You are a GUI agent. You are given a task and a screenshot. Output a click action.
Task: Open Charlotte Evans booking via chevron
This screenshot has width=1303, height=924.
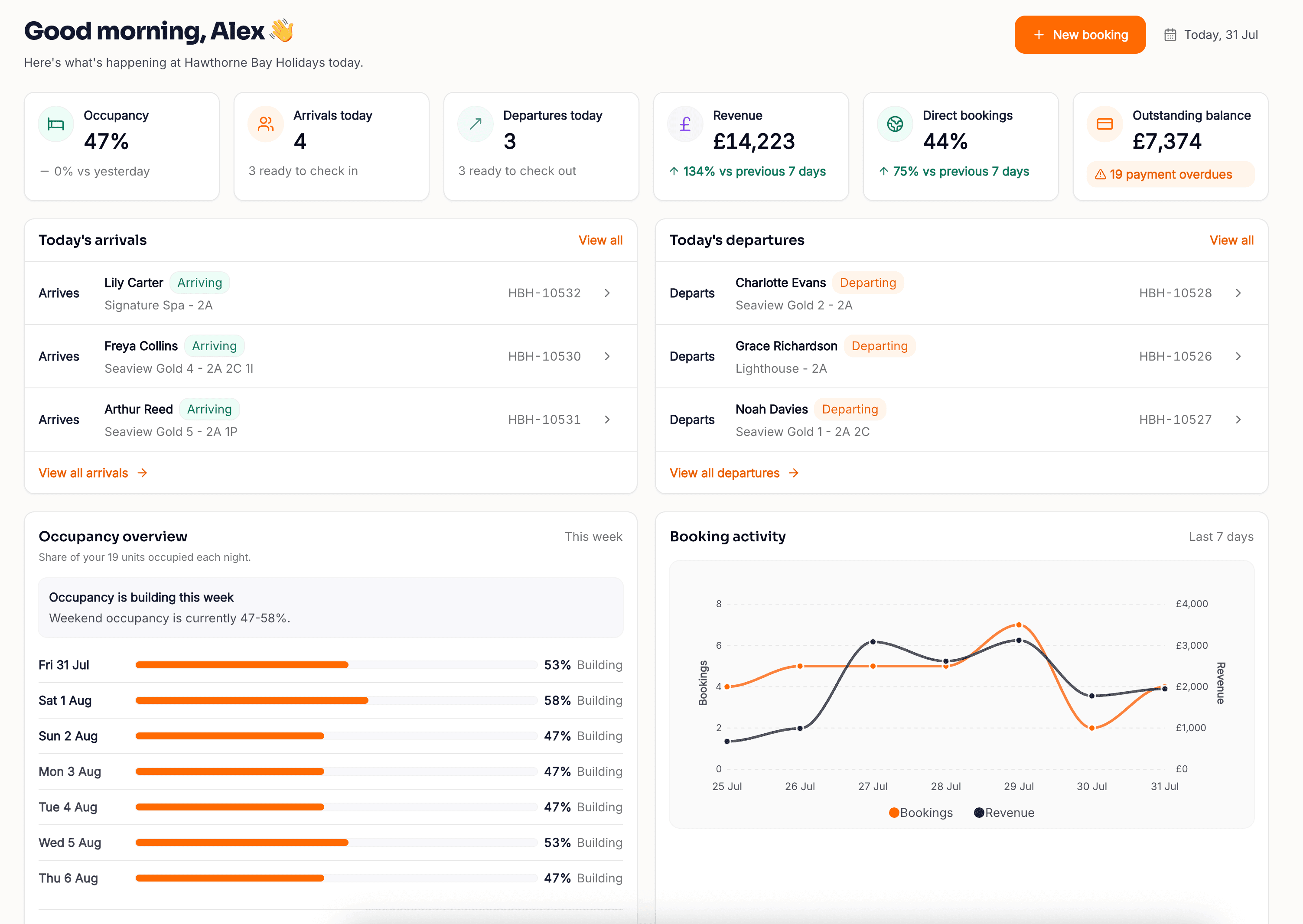1238,293
